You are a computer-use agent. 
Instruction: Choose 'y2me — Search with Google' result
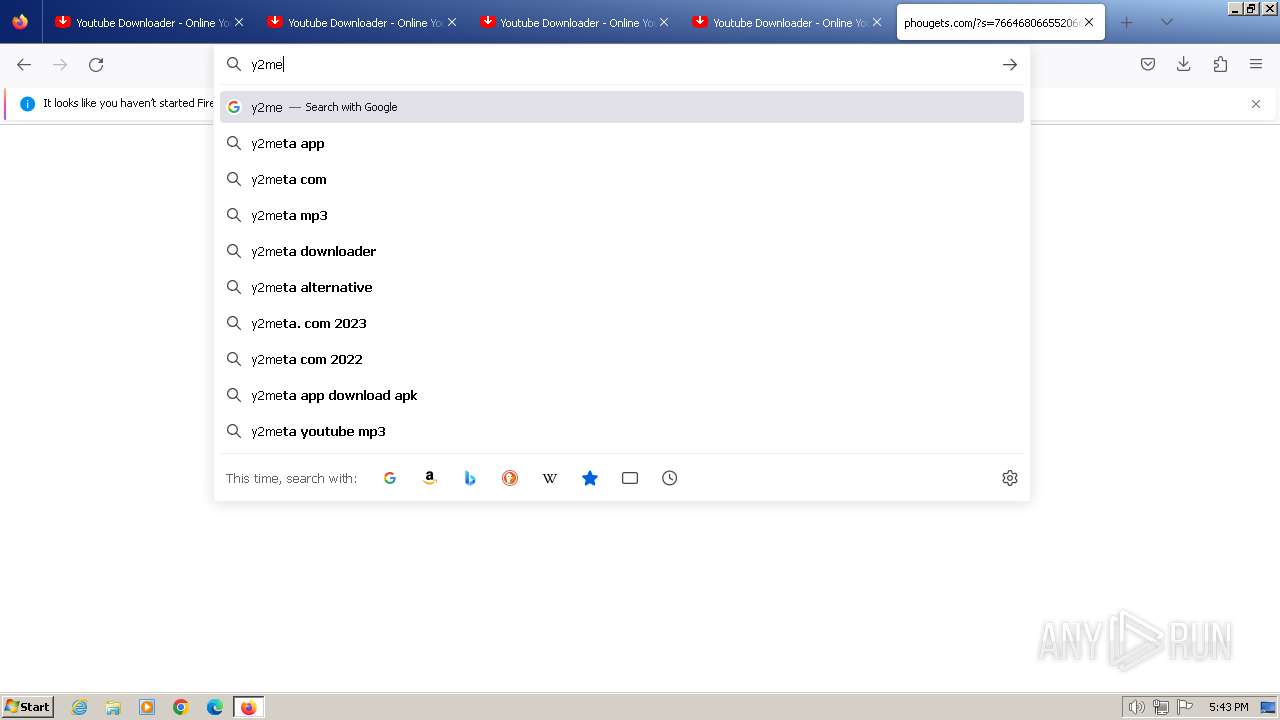[x=622, y=107]
